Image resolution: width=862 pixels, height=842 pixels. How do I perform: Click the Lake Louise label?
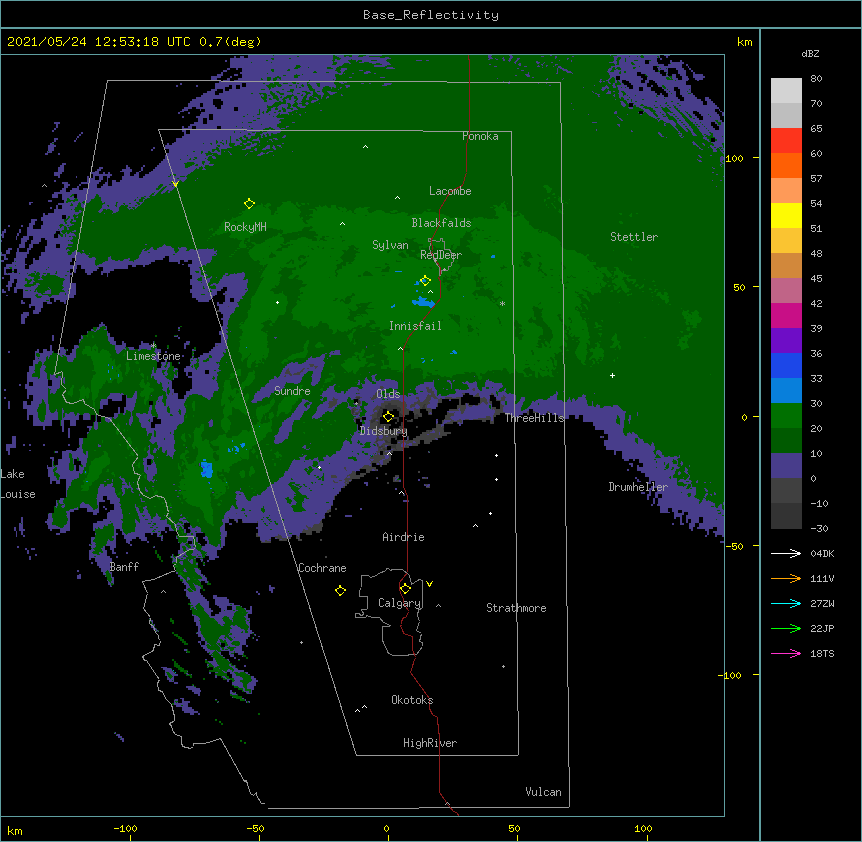18,484
